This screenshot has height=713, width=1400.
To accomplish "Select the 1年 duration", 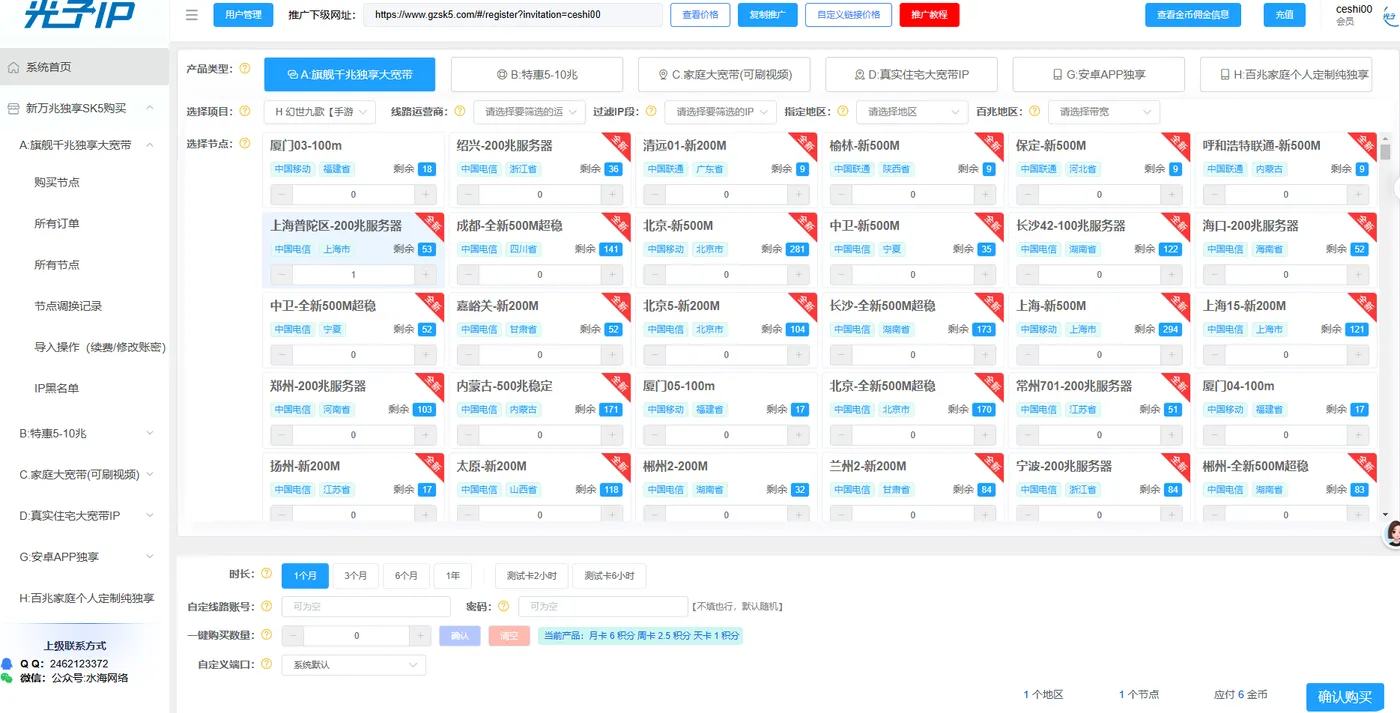I will [x=453, y=575].
